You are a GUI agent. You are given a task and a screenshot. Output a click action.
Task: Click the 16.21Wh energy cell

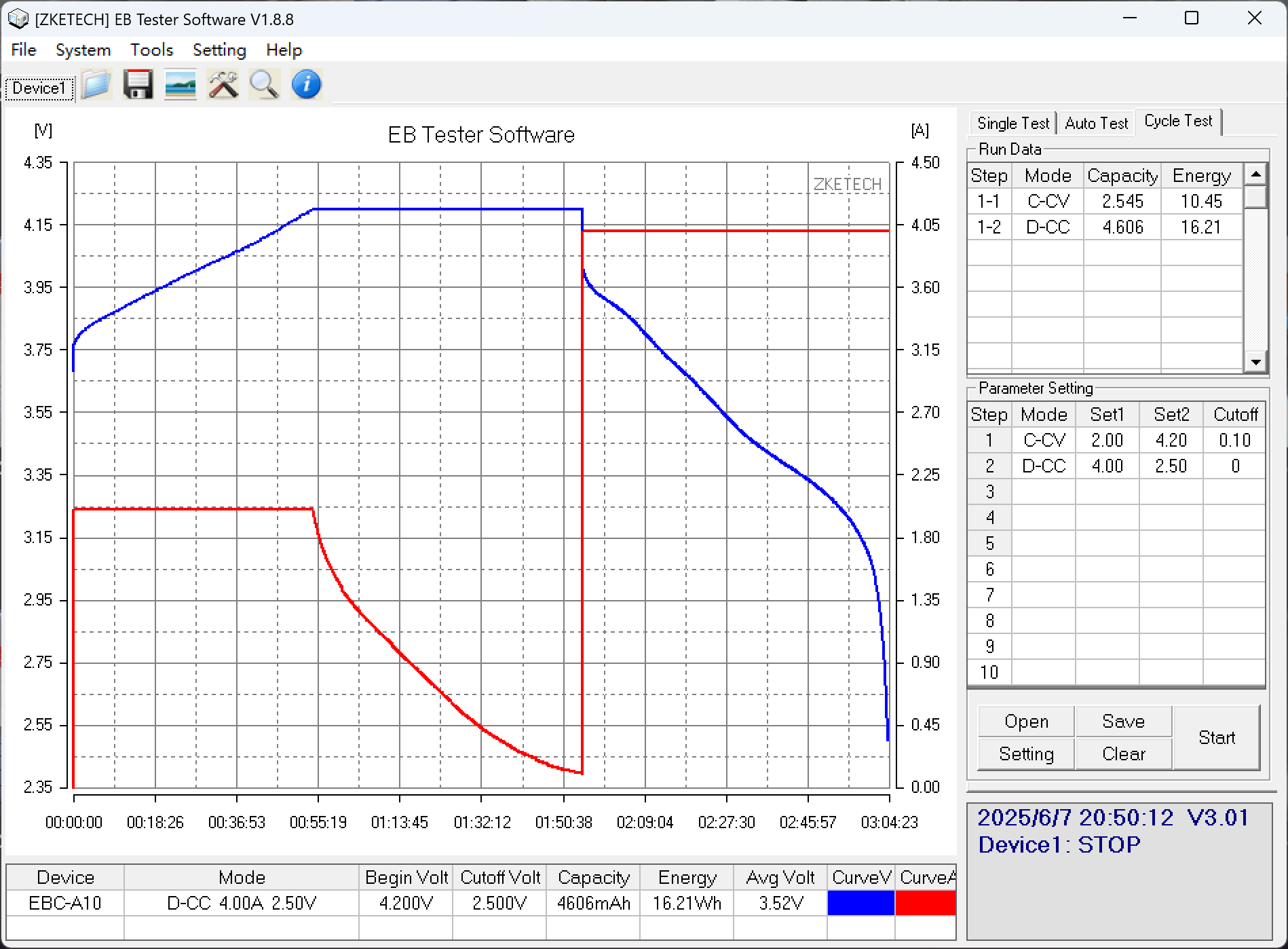687,904
